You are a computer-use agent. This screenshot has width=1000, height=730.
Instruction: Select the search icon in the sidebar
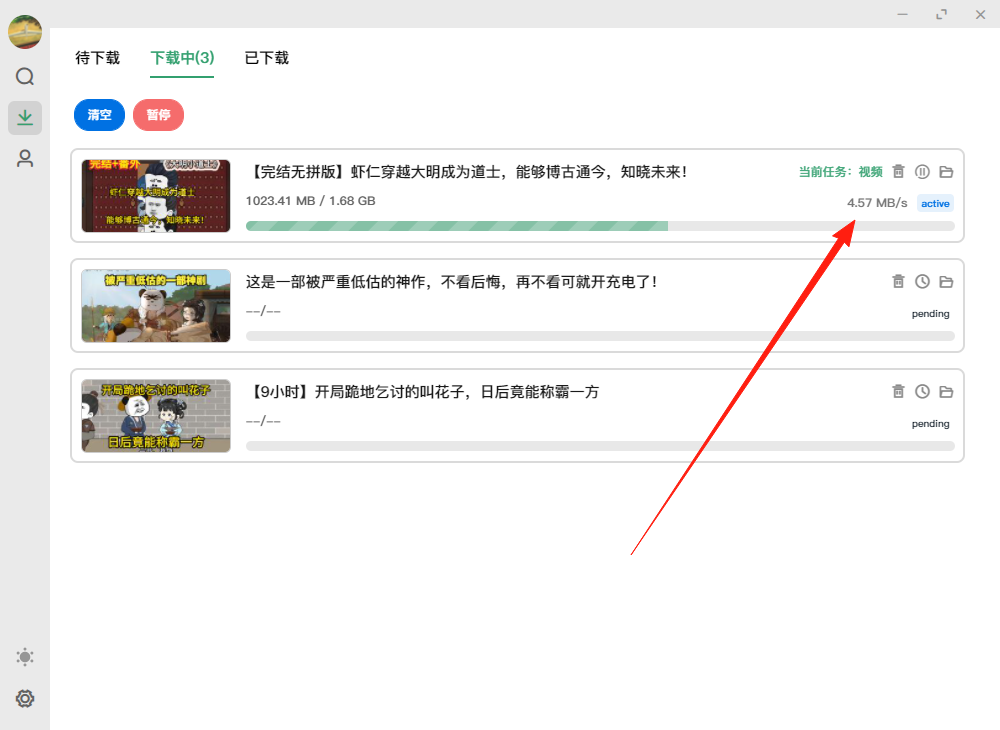coord(25,76)
